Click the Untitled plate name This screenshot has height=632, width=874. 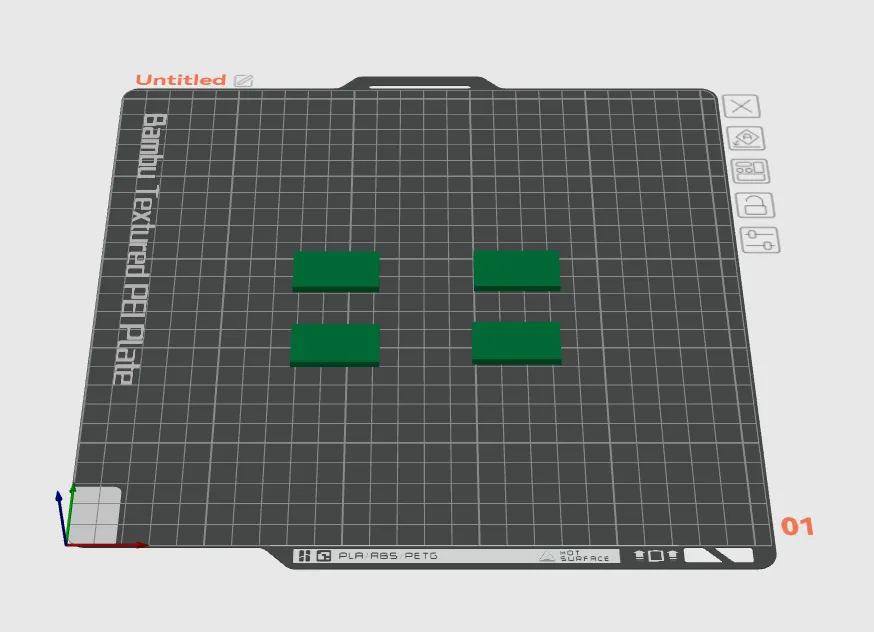point(181,80)
